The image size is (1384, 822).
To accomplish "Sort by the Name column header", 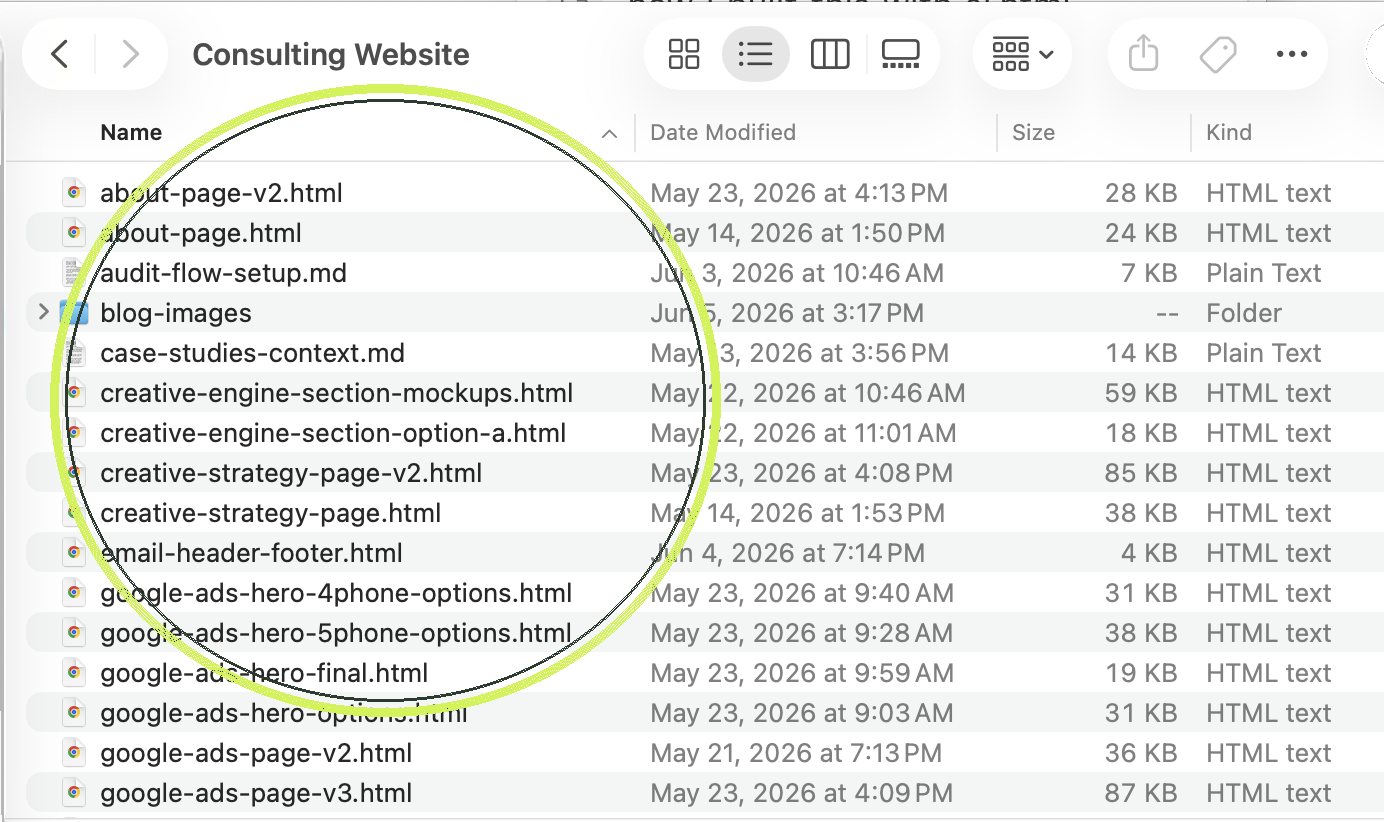I will click(131, 133).
